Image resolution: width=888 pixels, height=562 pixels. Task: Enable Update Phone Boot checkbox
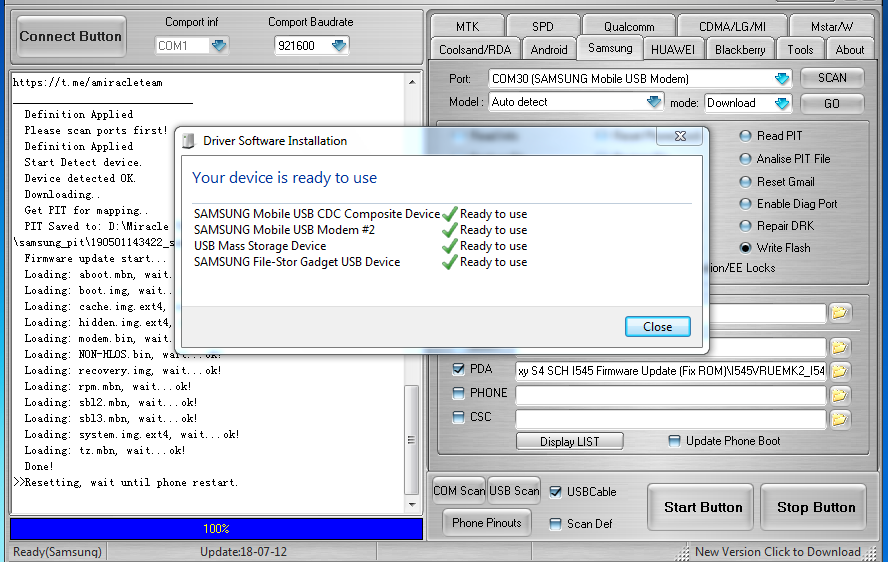pos(674,441)
